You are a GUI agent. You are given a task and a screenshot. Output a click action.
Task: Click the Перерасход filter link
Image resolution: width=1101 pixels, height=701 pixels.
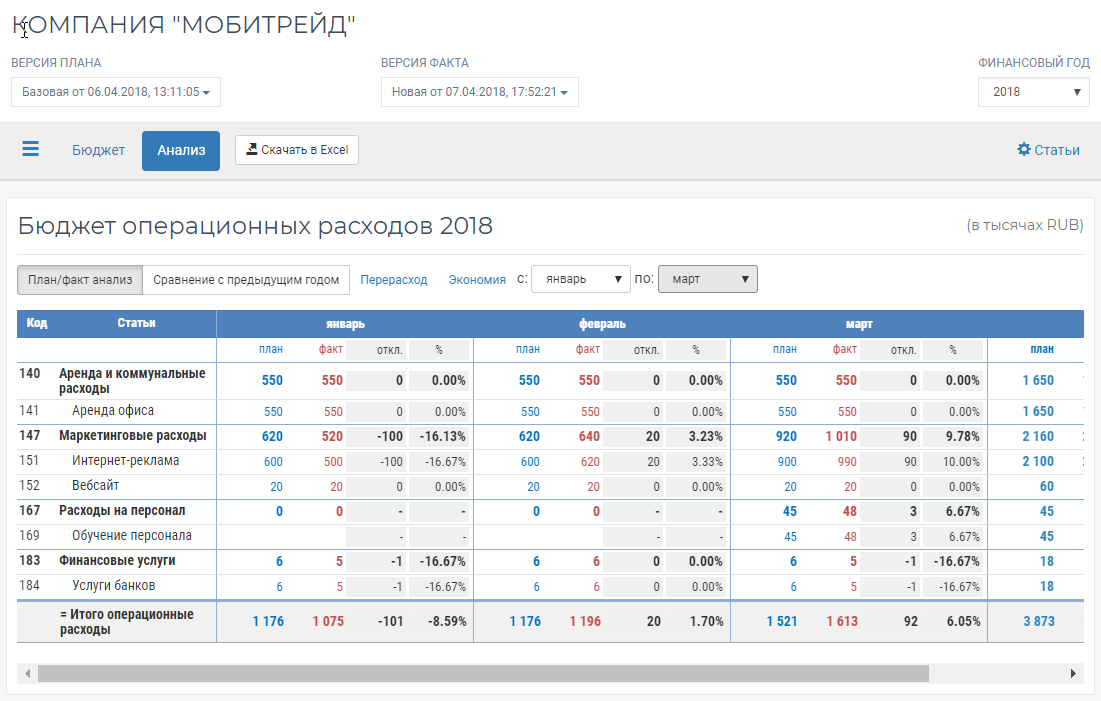pos(394,280)
